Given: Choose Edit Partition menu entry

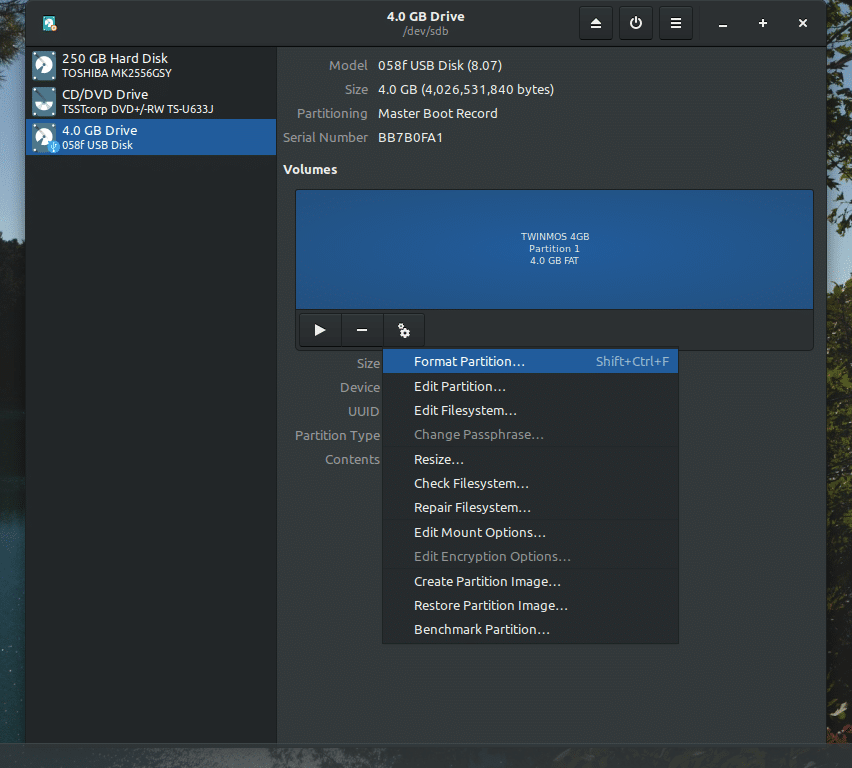Looking at the screenshot, I should [x=530, y=386].
